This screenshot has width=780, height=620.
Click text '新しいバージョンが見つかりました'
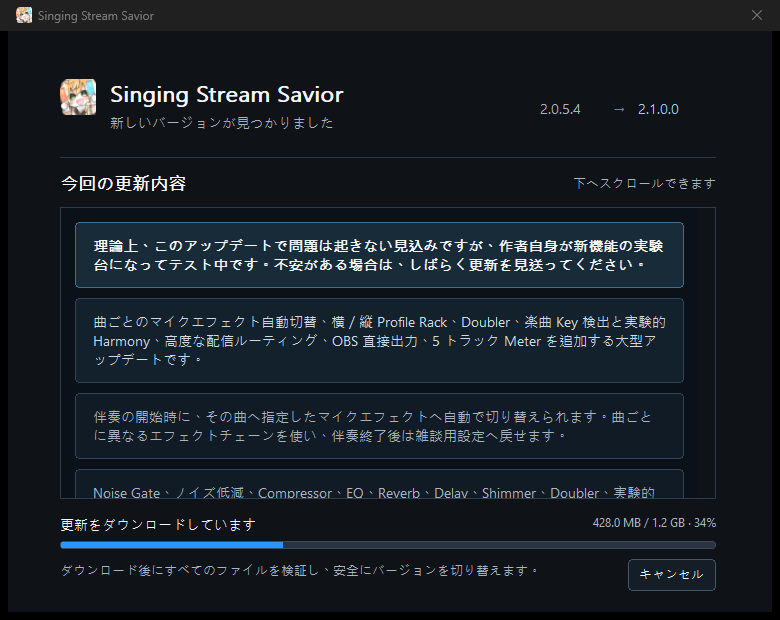pos(221,123)
